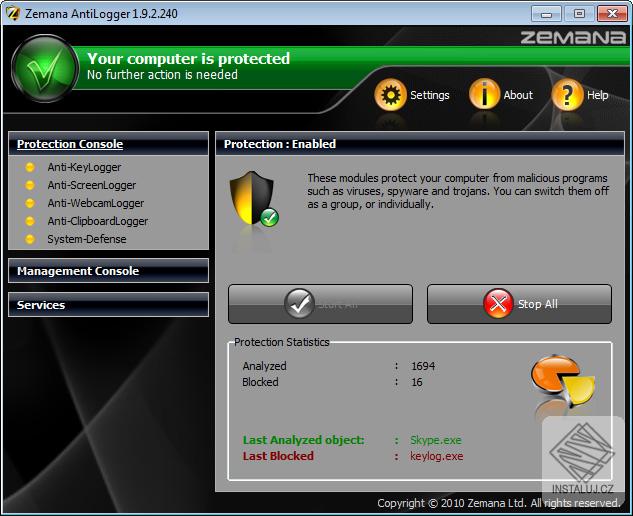Click the protection shield icon
Screen dimensions: 633x516
pyautogui.click(x=254, y=198)
